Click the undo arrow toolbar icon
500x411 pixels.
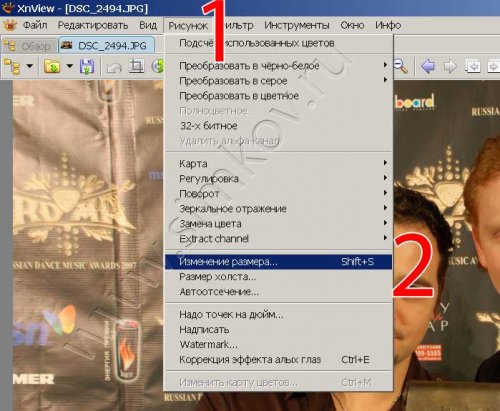pyautogui.click(x=114, y=67)
